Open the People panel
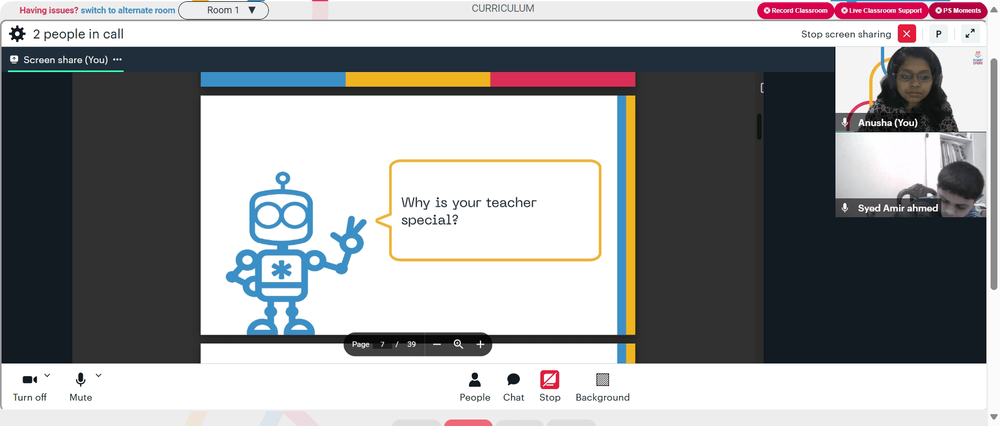 [474, 387]
